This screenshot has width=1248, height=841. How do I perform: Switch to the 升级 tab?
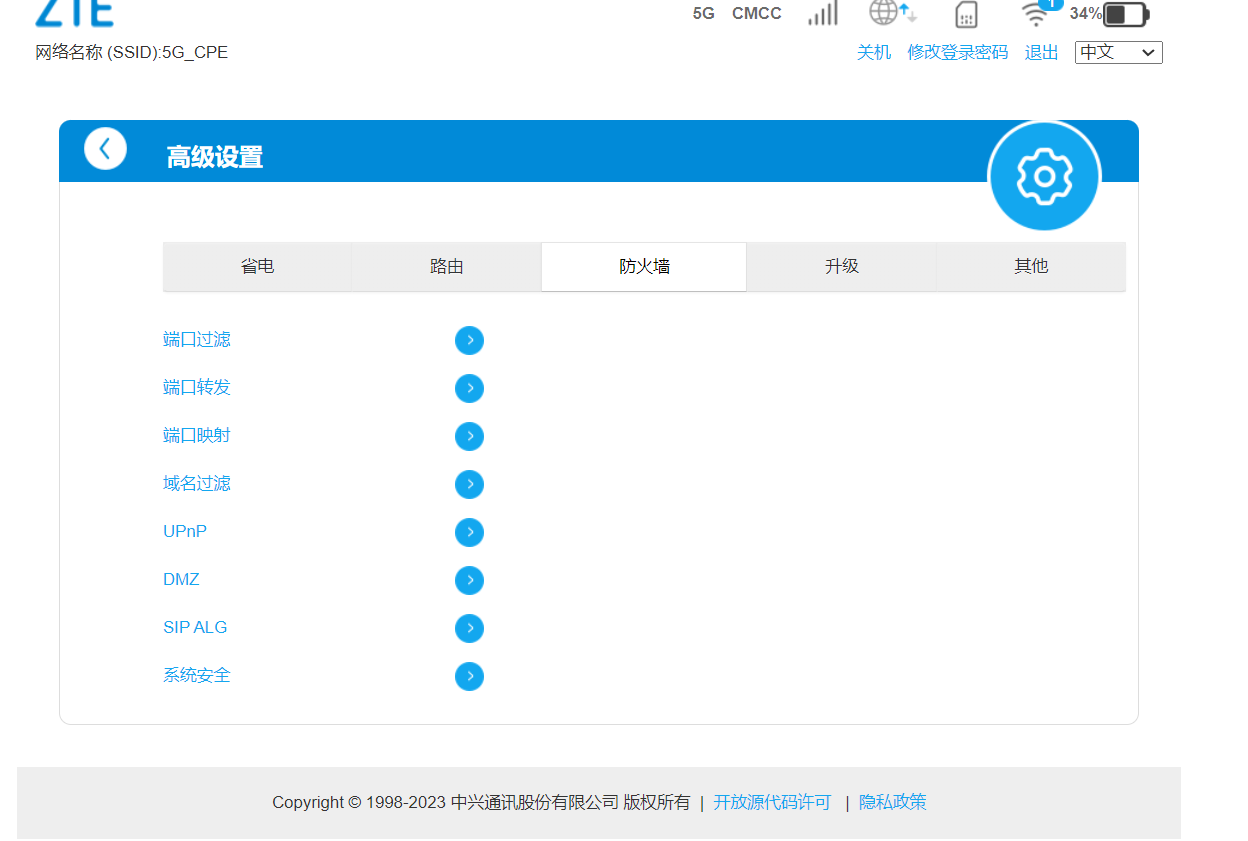[x=841, y=267]
